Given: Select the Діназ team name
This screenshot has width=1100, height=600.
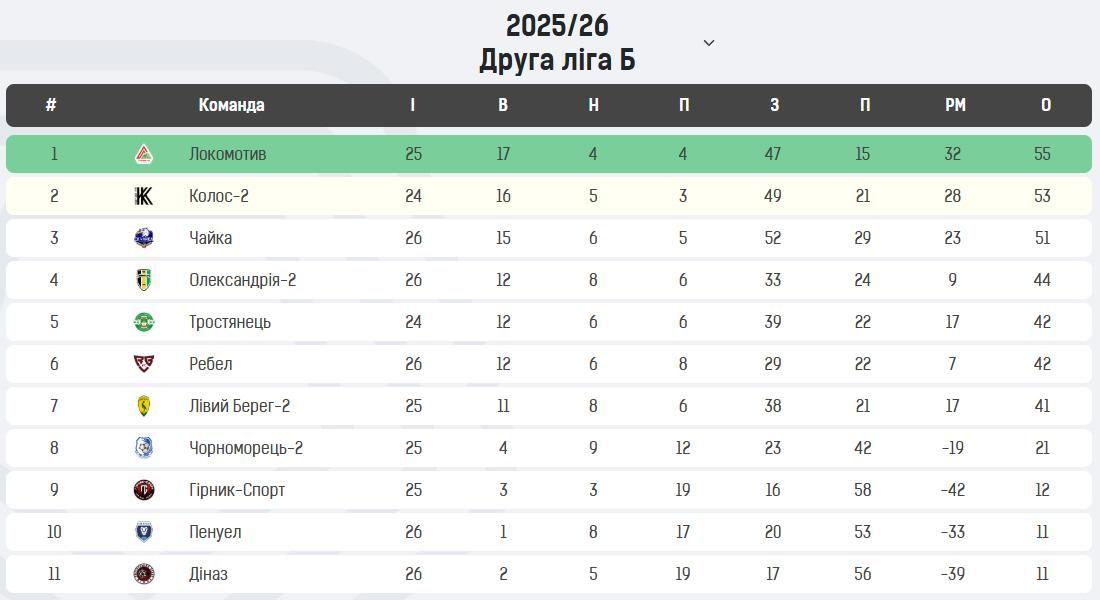Looking at the screenshot, I should 208,574.
